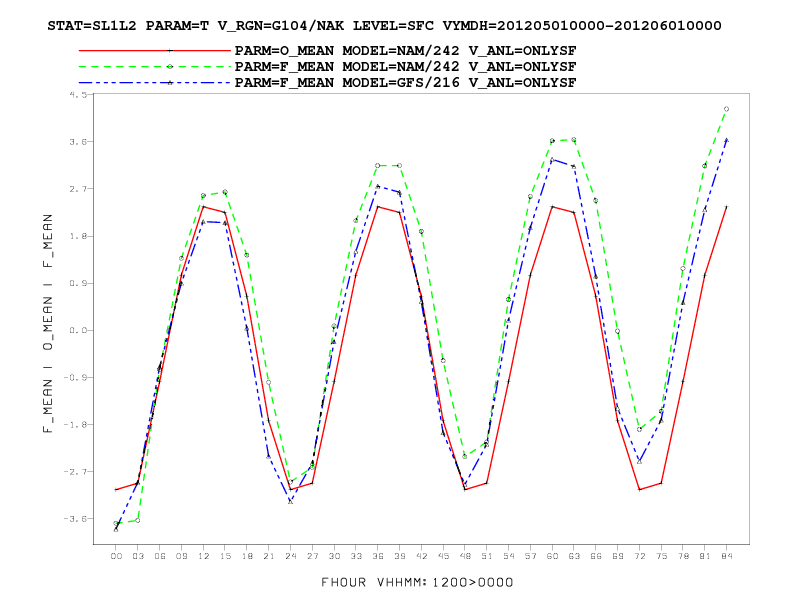Click the chart title starting STAT=SL1L2
792x612 pixels.
pyautogui.click(x=384, y=26)
